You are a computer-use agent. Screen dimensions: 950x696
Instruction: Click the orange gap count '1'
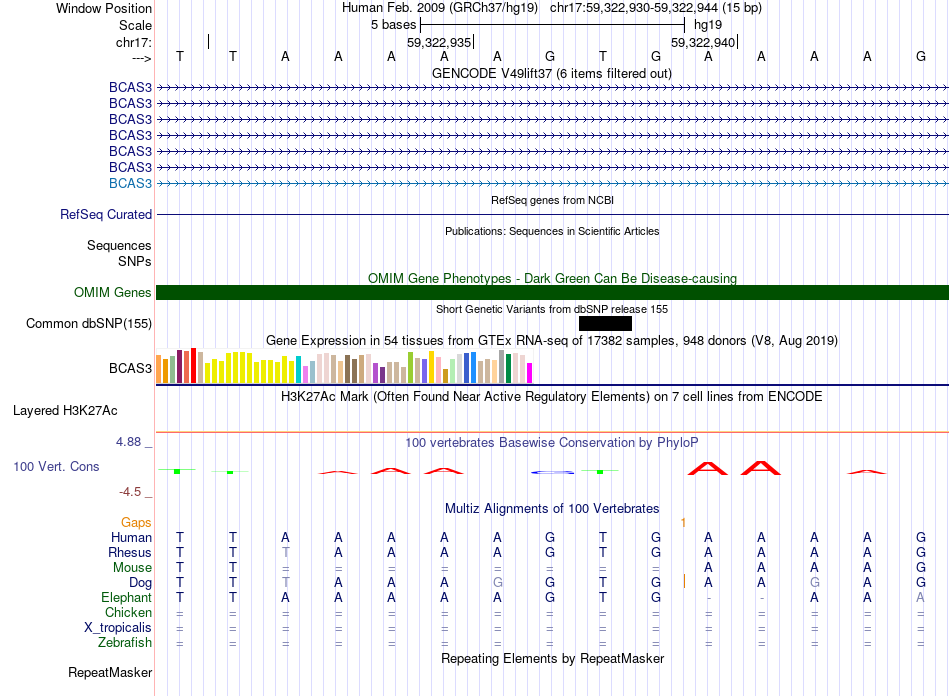point(683,522)
